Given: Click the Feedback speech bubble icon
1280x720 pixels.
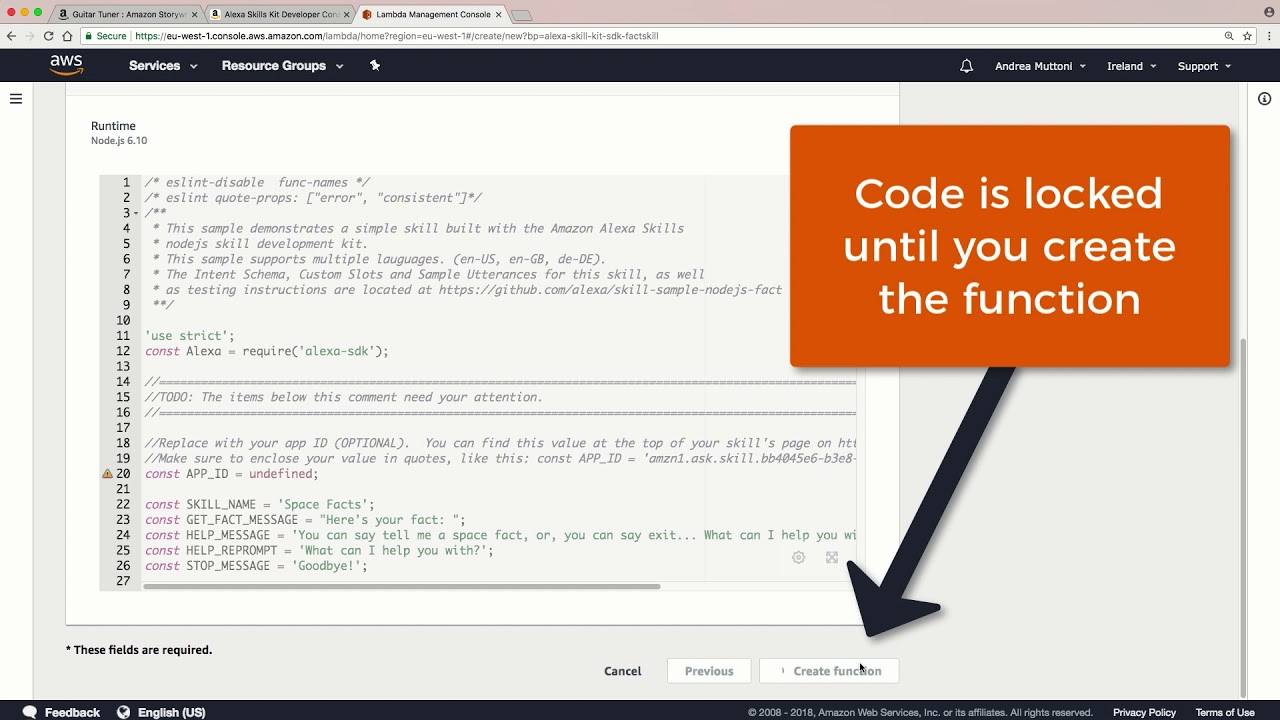Looking at the screenshot, I should coord(30,712).
